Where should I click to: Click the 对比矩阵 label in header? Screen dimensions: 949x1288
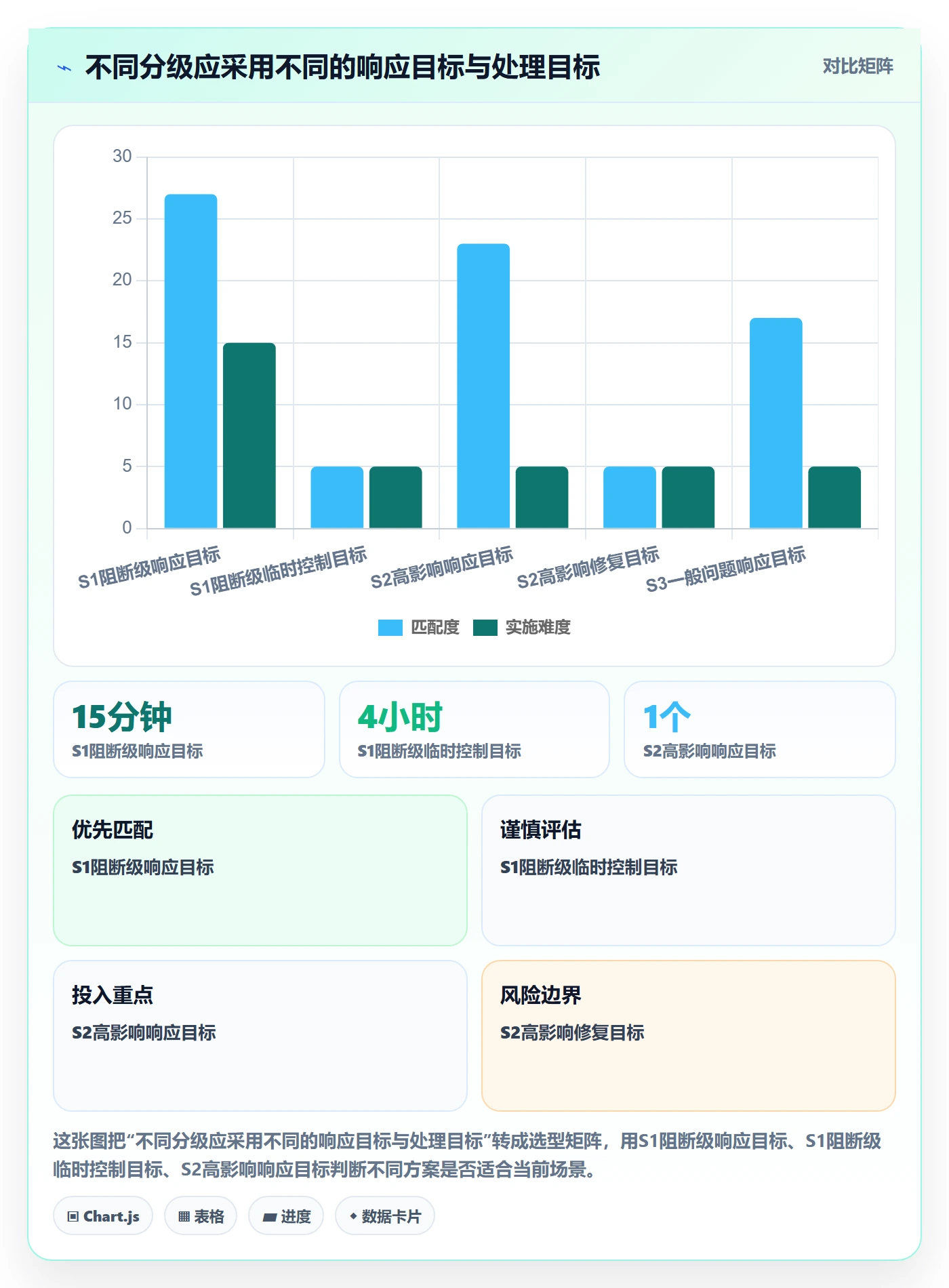click(x=857, y=66)
